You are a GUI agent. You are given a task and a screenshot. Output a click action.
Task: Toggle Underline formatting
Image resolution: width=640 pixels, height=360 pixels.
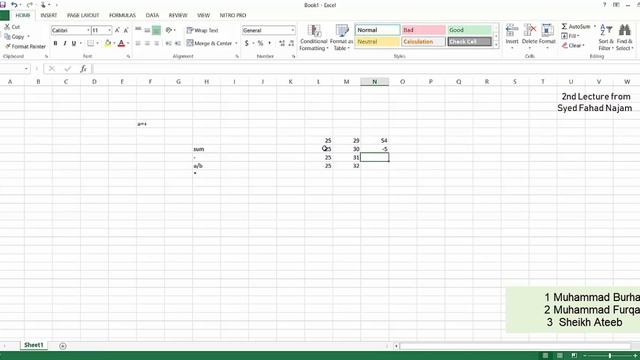[x=74, y=43]
